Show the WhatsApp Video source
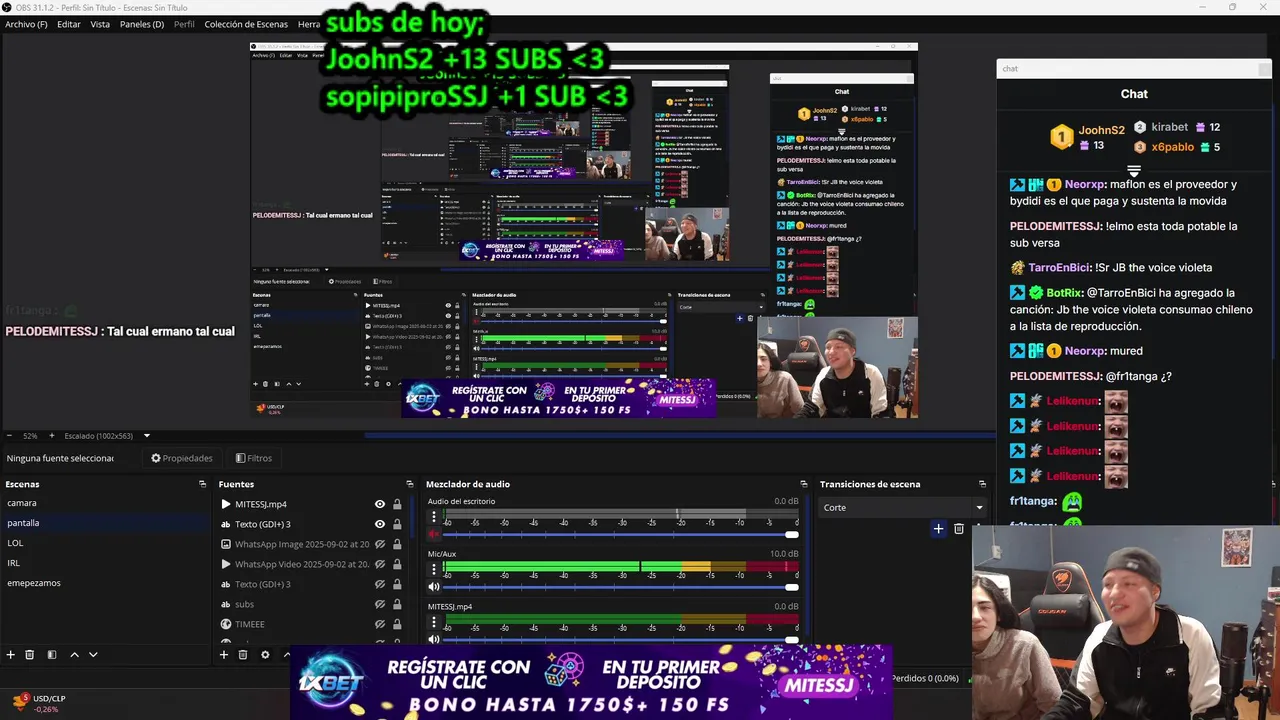 (x=380, y=564)
